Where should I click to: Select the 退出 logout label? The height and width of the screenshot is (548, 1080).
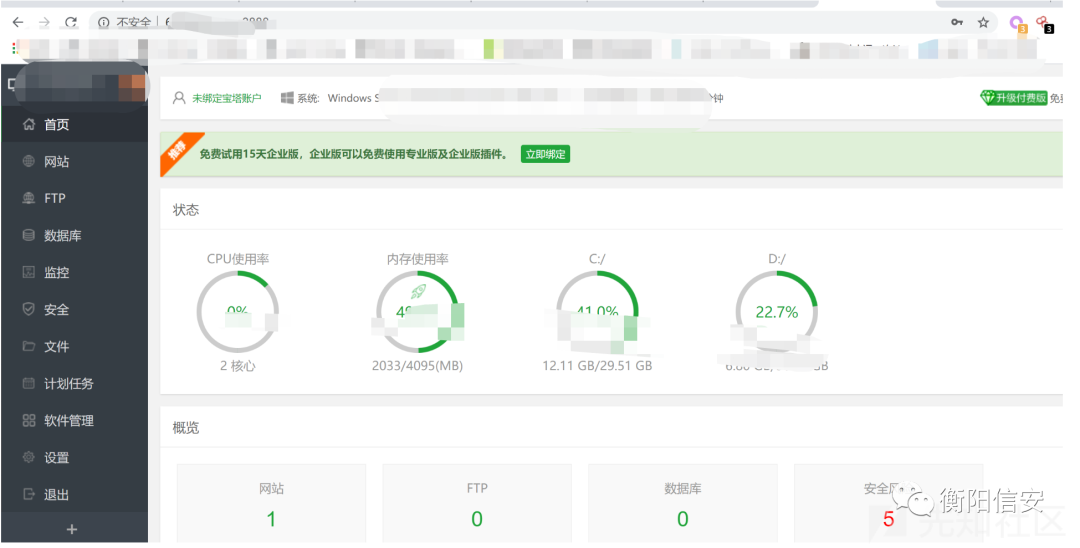(x=56, y=495)
